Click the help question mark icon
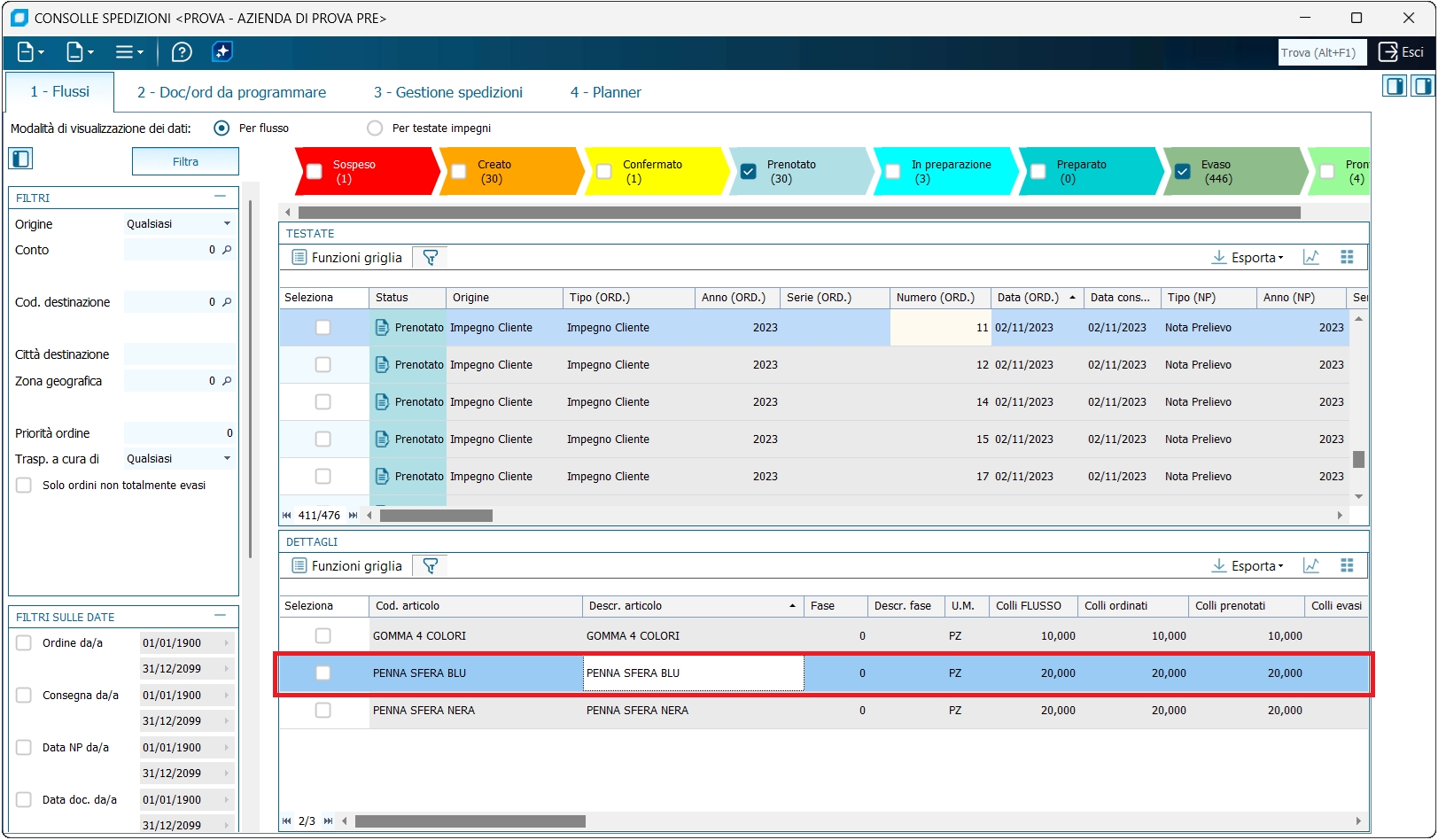Screen dimensions: 1438x840 182,52
